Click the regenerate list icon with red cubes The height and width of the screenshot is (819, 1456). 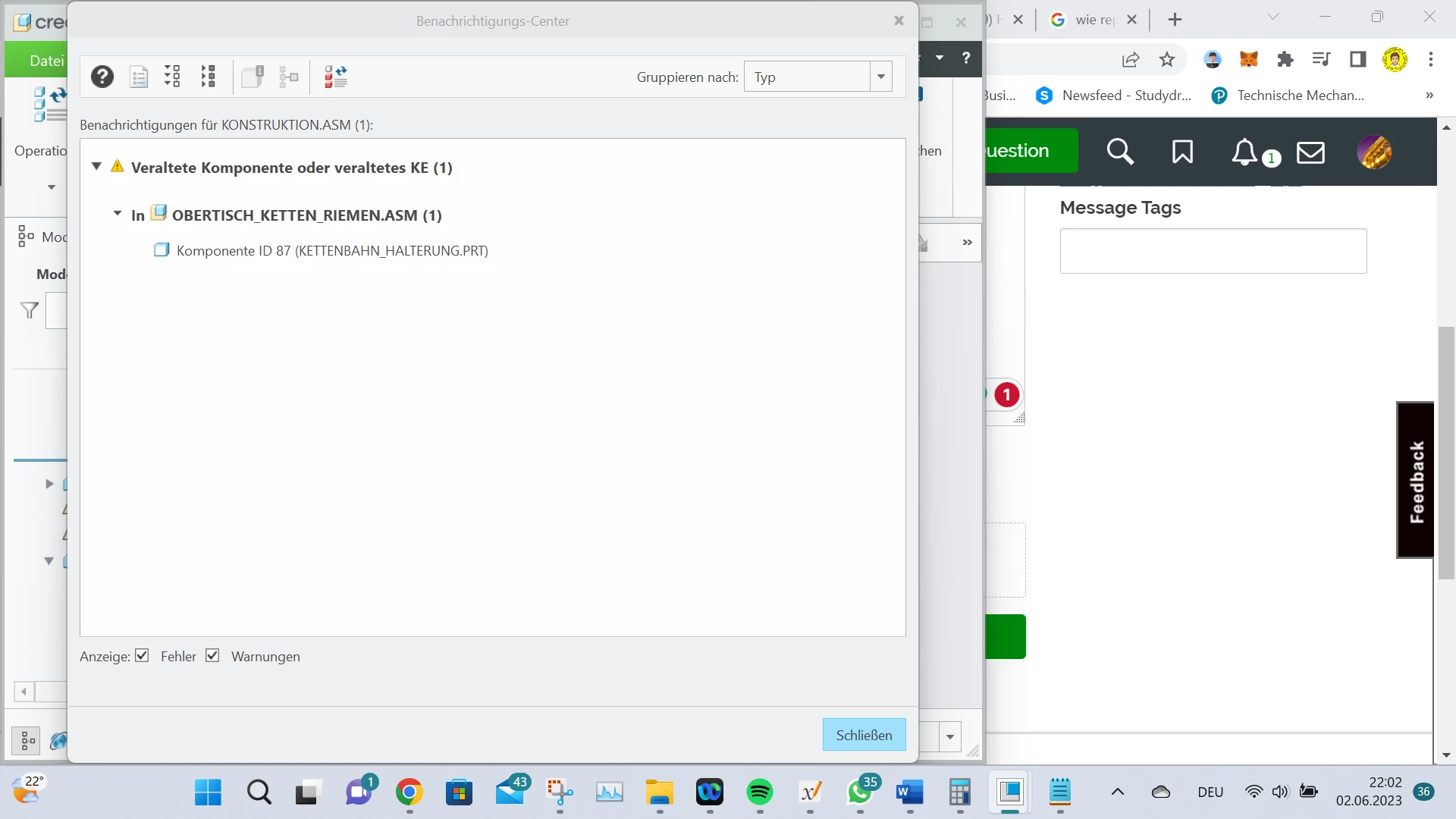tap(335, 77)
